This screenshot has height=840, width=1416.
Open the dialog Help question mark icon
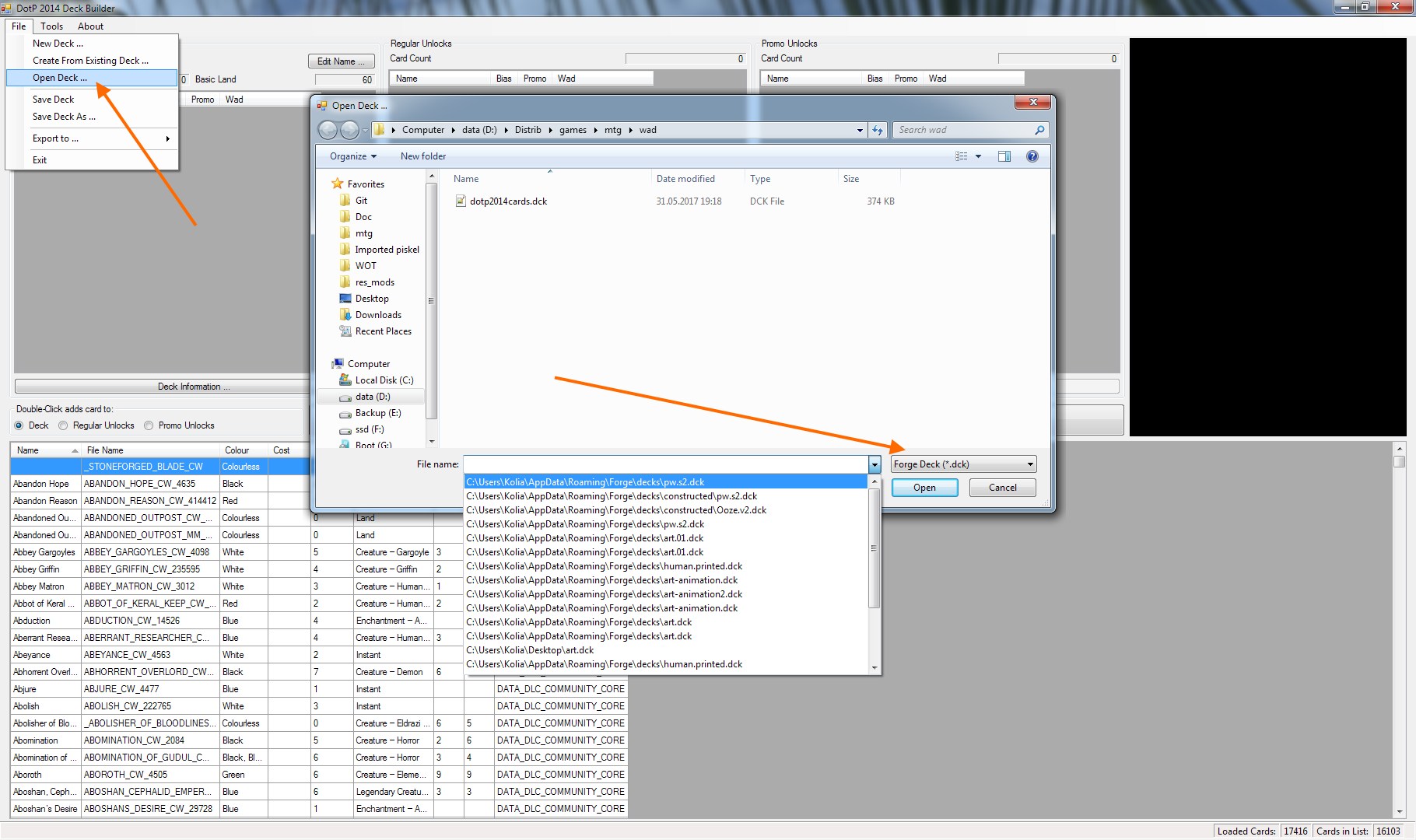point(1032,156)
